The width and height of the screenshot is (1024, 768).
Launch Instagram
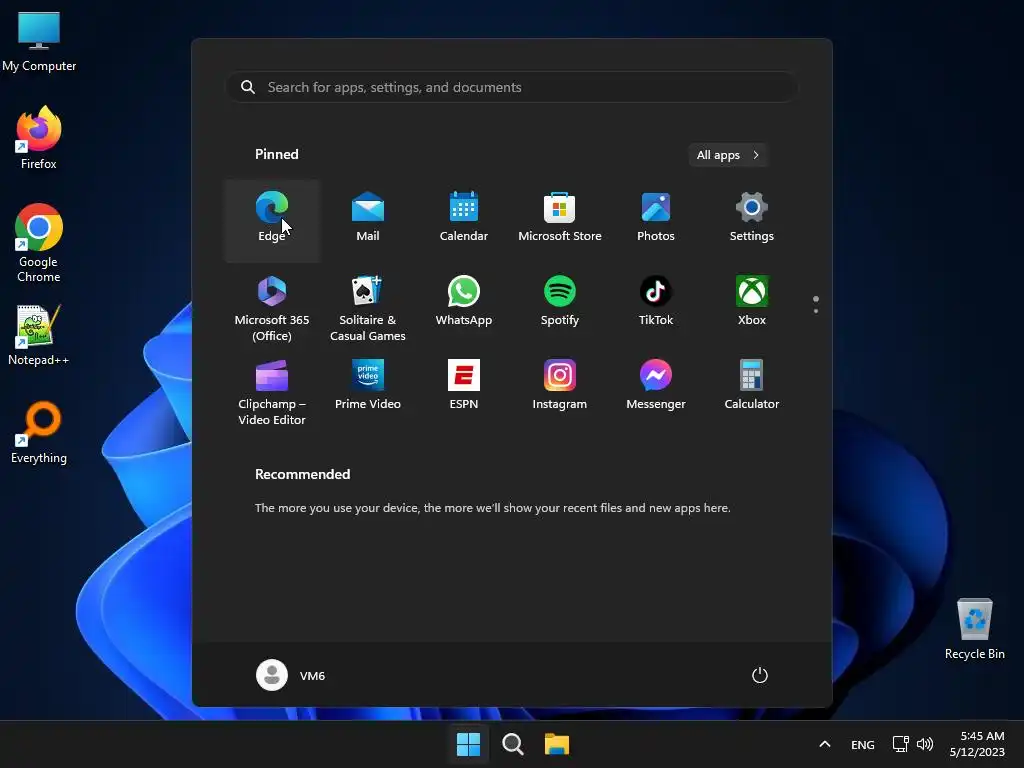[x=560, y=388]
